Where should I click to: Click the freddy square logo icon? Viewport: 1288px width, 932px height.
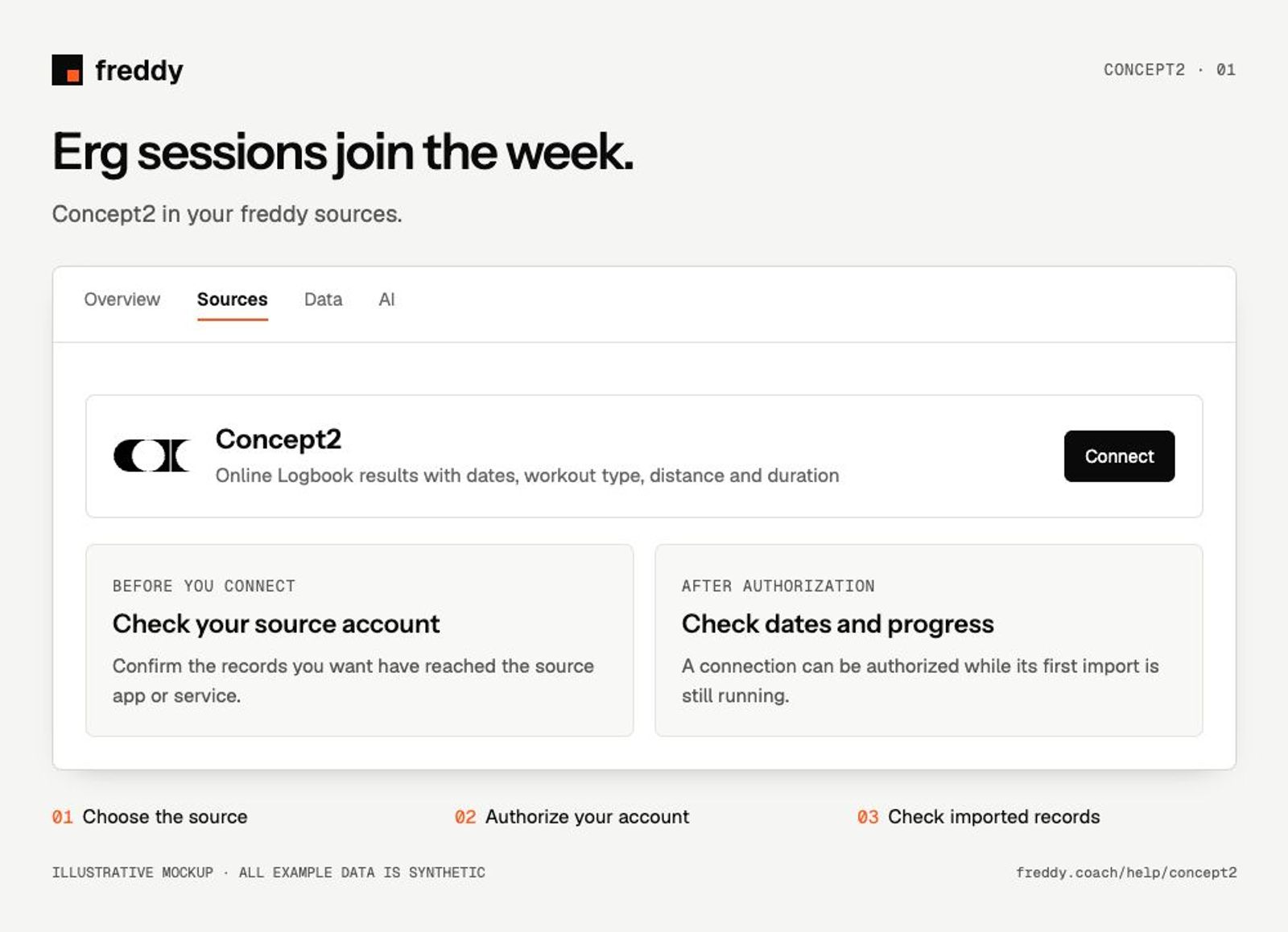click(67, 70)
